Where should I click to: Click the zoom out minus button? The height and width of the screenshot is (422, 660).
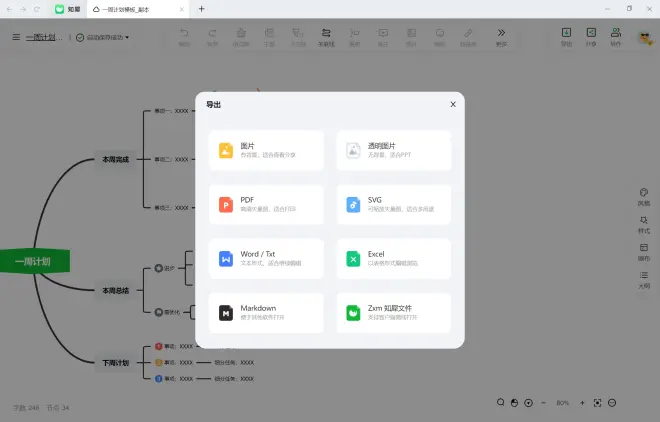[x=543, y=402]
